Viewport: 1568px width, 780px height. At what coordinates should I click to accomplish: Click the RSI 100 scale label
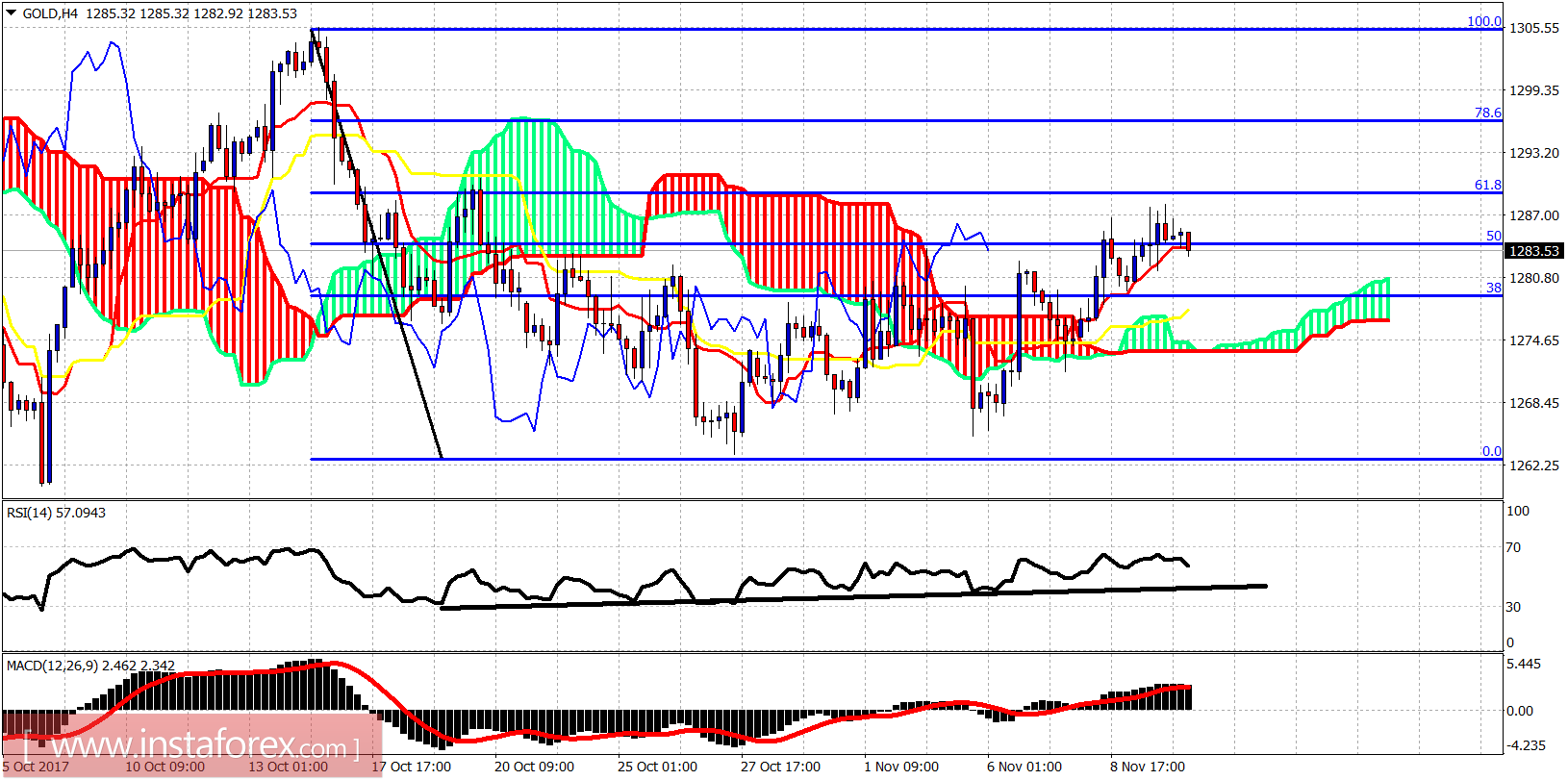click(x=1517, y=511)
